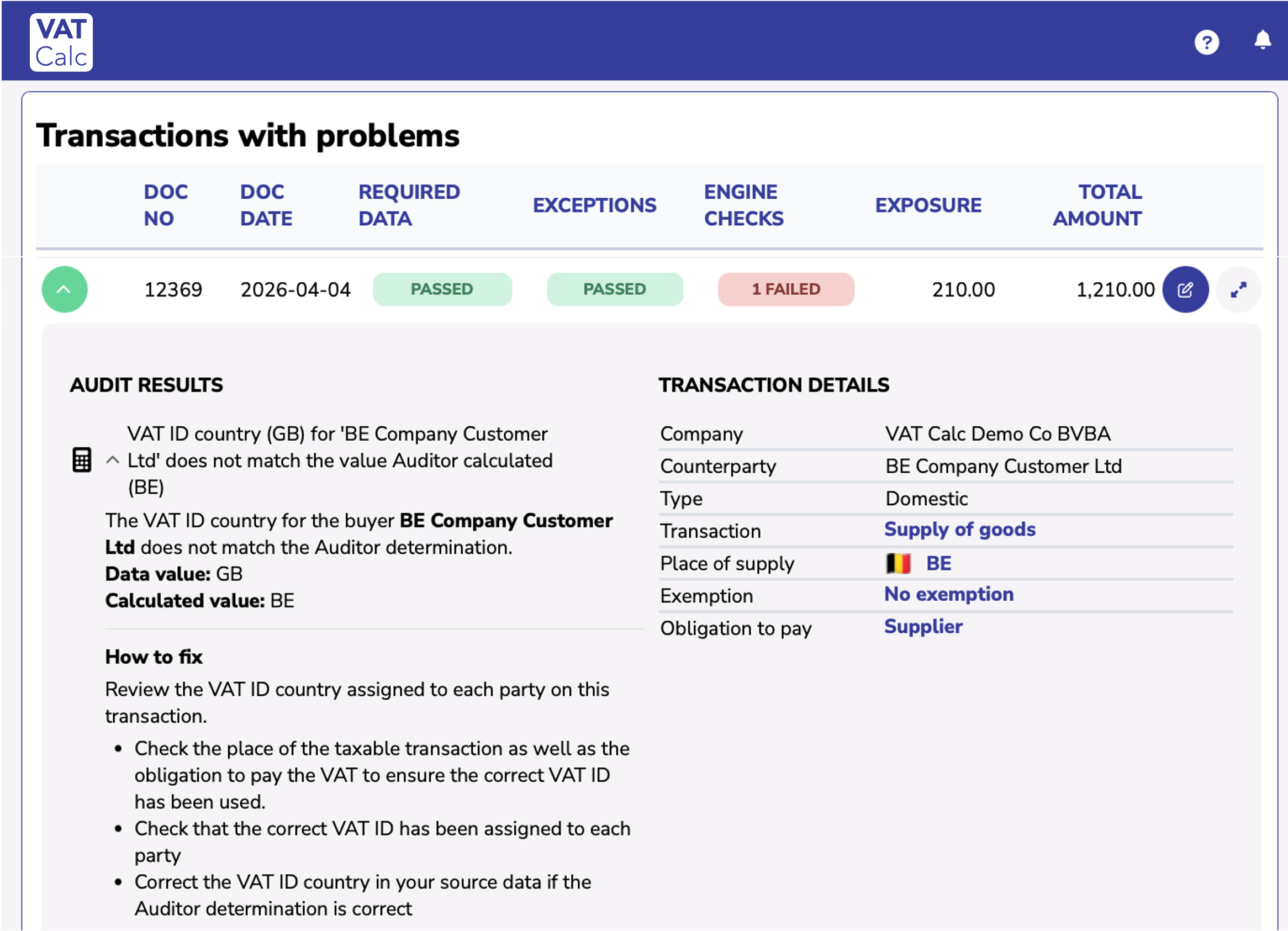Open the notifications bell
Image resolution: width=1288 pixels, height=931 pixels.
pyautogui.click(x=1263, y=40)
